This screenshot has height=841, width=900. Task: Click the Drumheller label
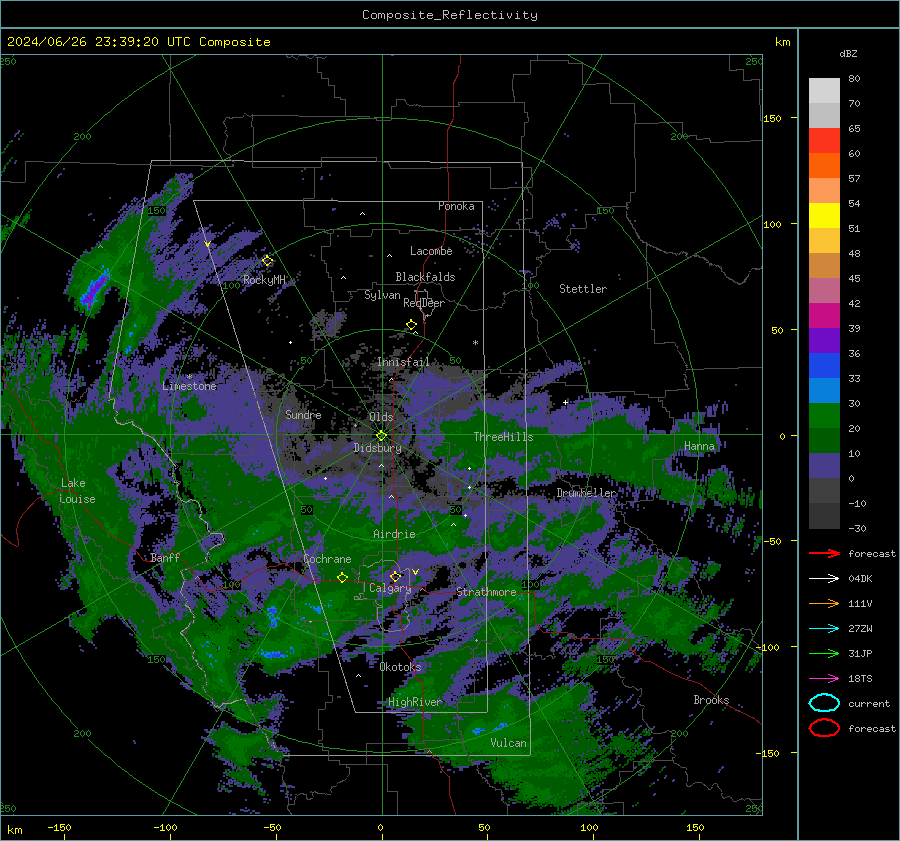(x=586, y=493)
